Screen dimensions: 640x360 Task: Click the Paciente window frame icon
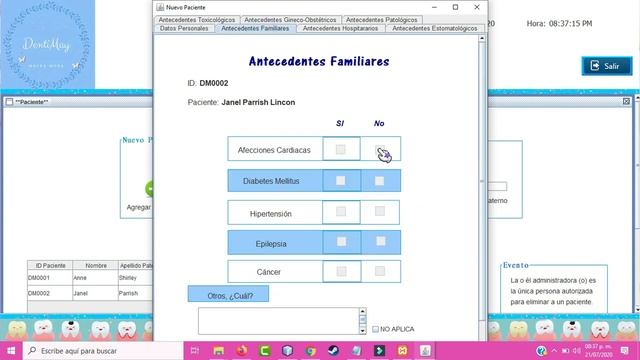click(x=9, y=102)
